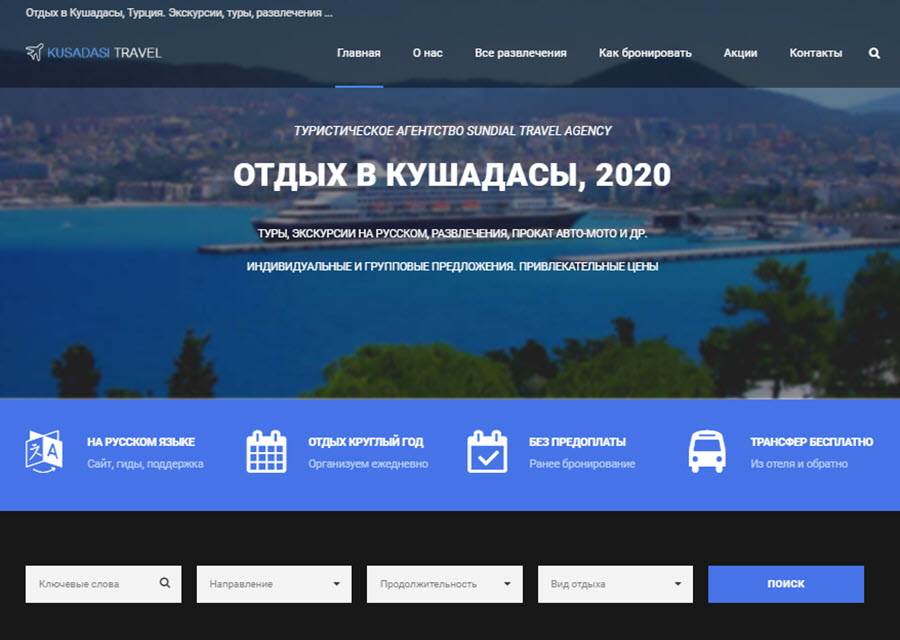Click the bus transfer icon

(707, 452)
